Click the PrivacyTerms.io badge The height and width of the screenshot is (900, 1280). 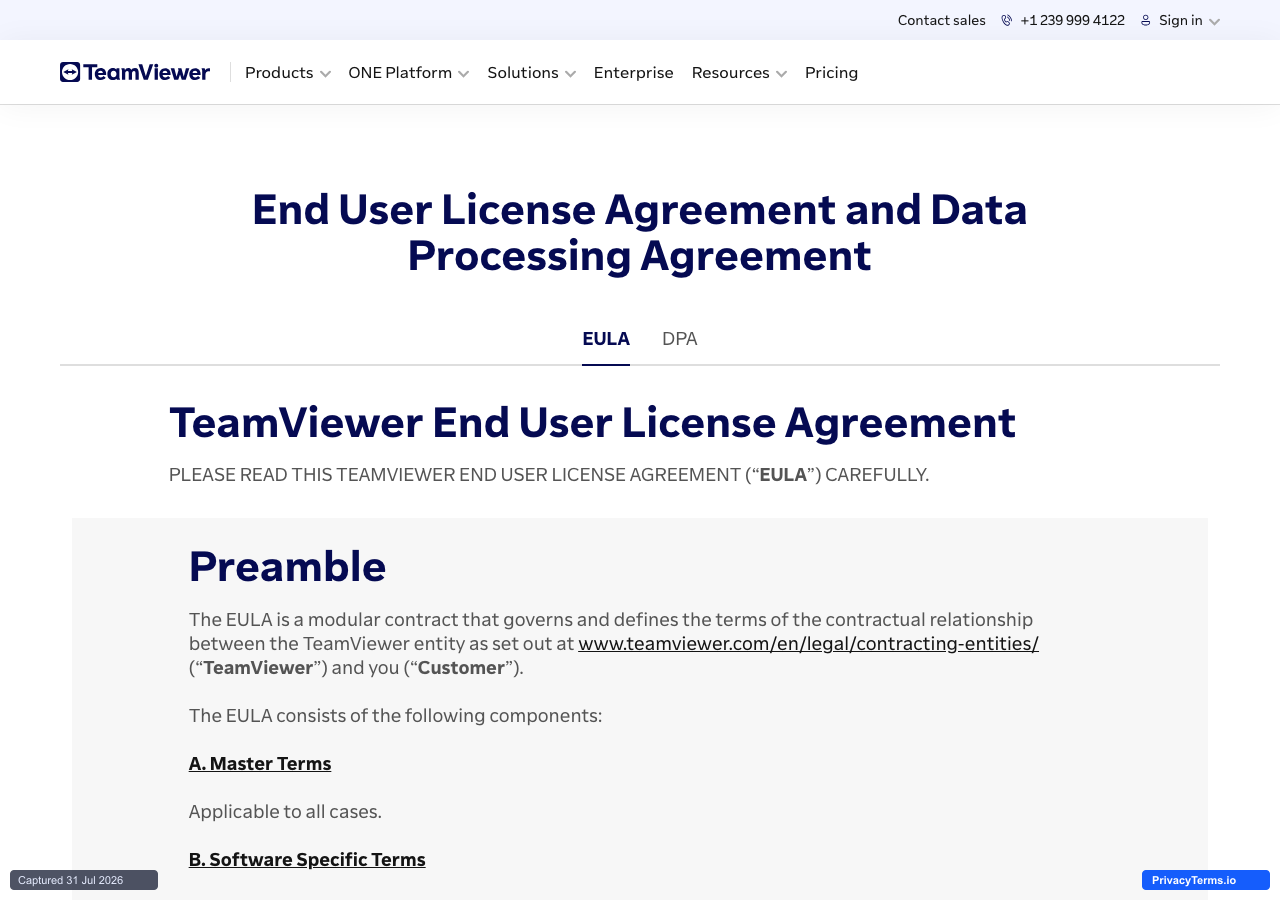[1206, 880]
